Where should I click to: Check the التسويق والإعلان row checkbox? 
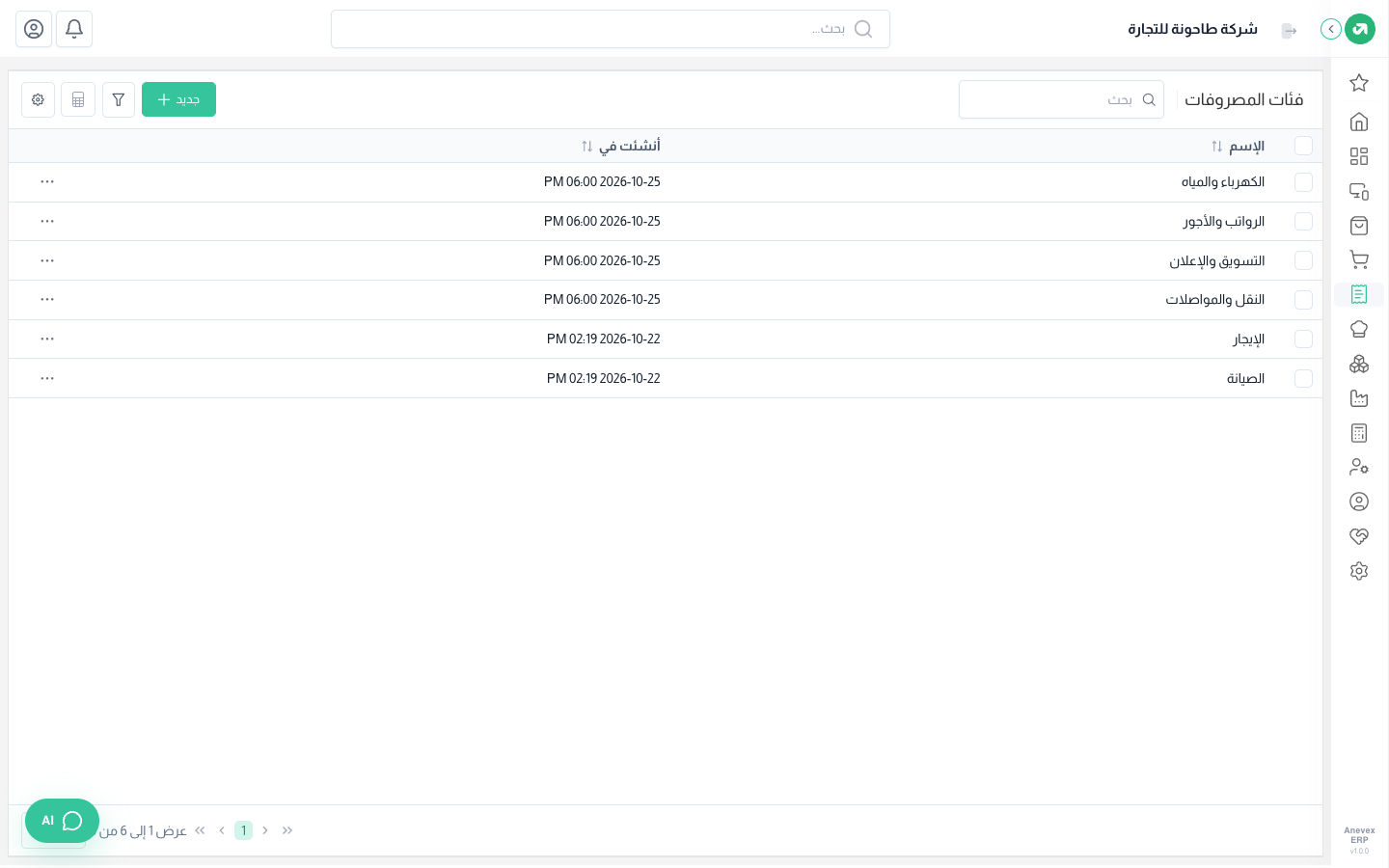pos(1304,260)
